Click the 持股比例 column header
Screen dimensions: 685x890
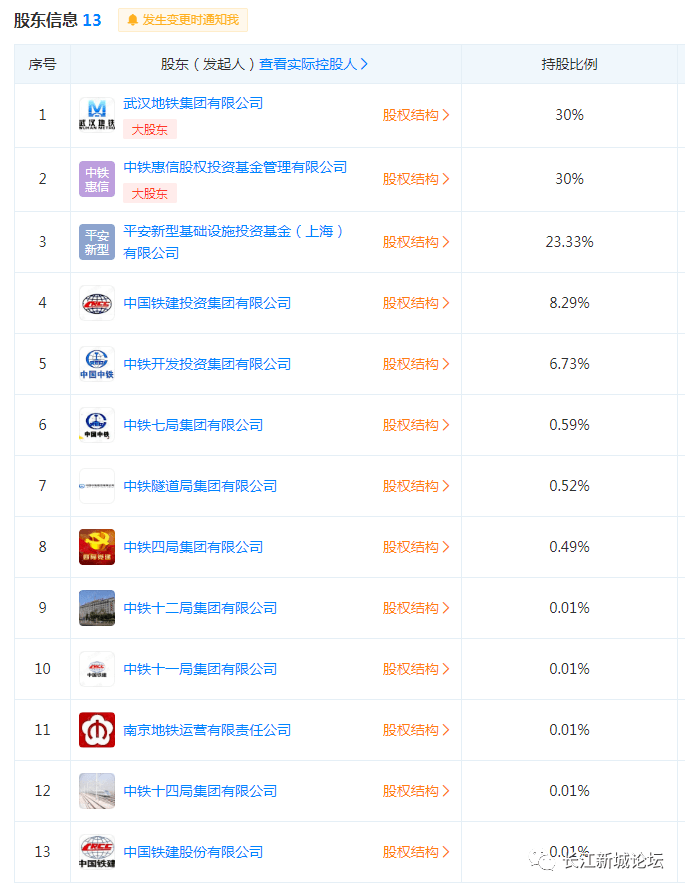(569, 64)
